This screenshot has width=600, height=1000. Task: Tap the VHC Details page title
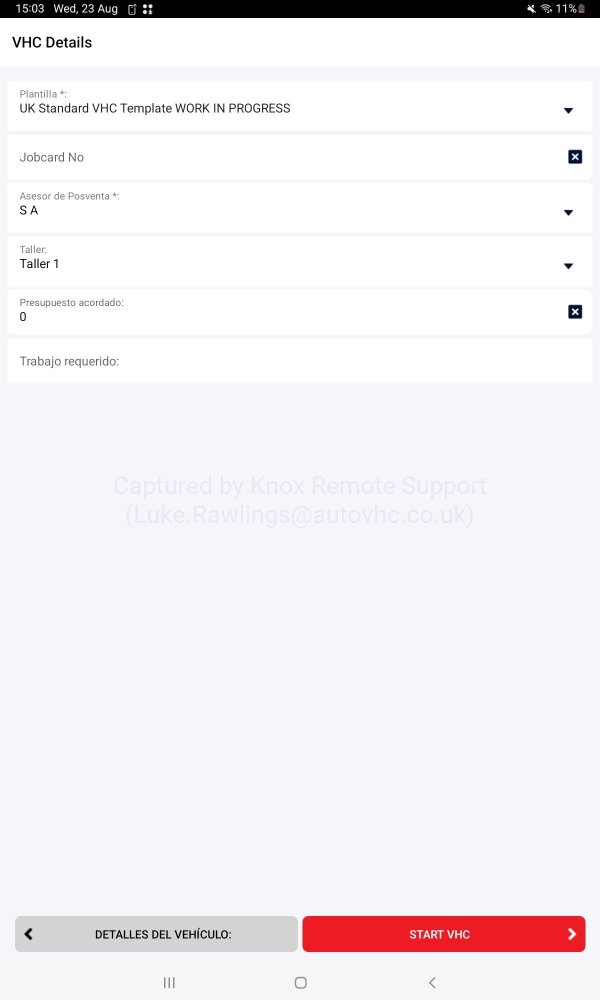52,43
